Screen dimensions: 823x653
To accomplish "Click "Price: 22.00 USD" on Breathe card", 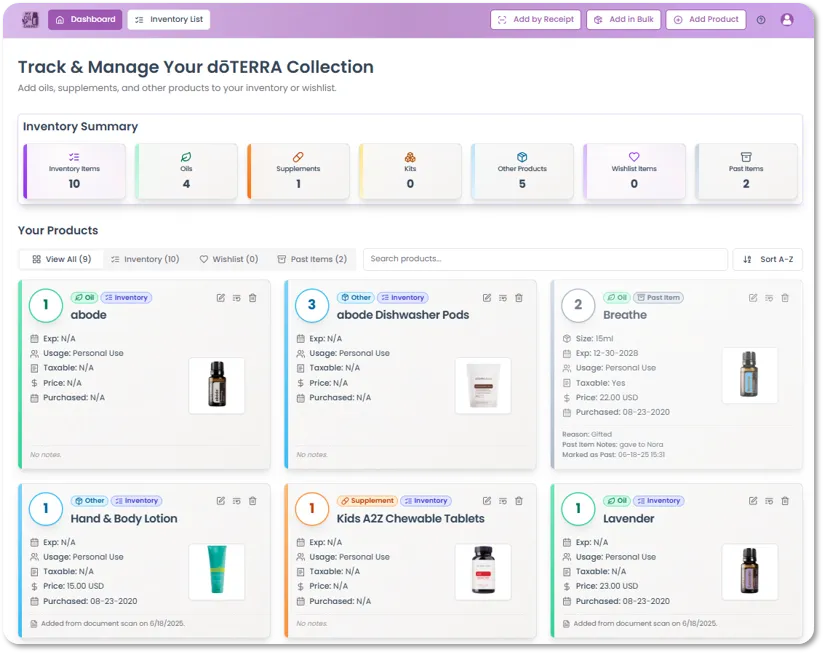I will (x=607, y=397).
